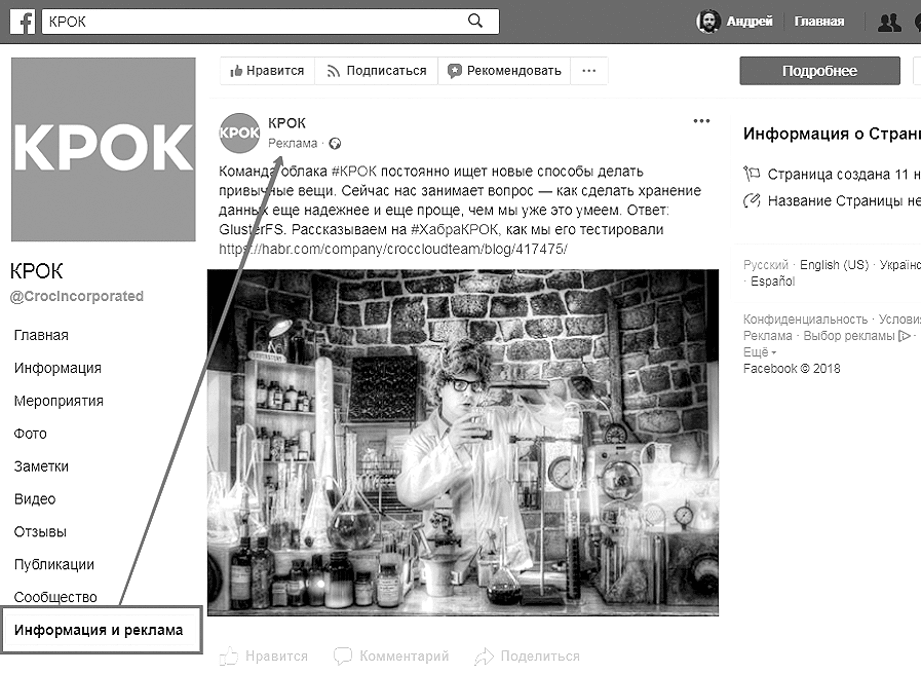Click the page-created flag icon
The image size is (921, 674).
(751, 174)
